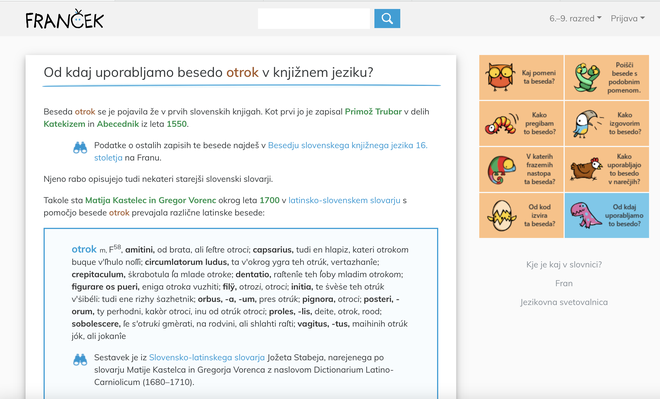Open the 'Slovensko-latinskega slovarja' link
The image size is (660, 399).
coord(207,357)
